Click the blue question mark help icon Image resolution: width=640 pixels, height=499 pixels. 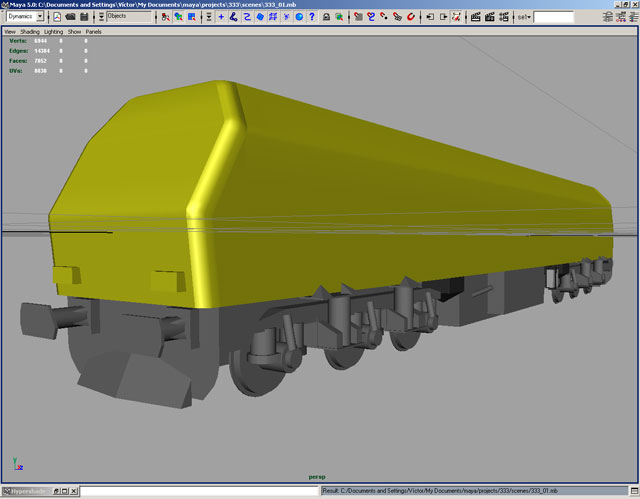(x=313, y=17)
